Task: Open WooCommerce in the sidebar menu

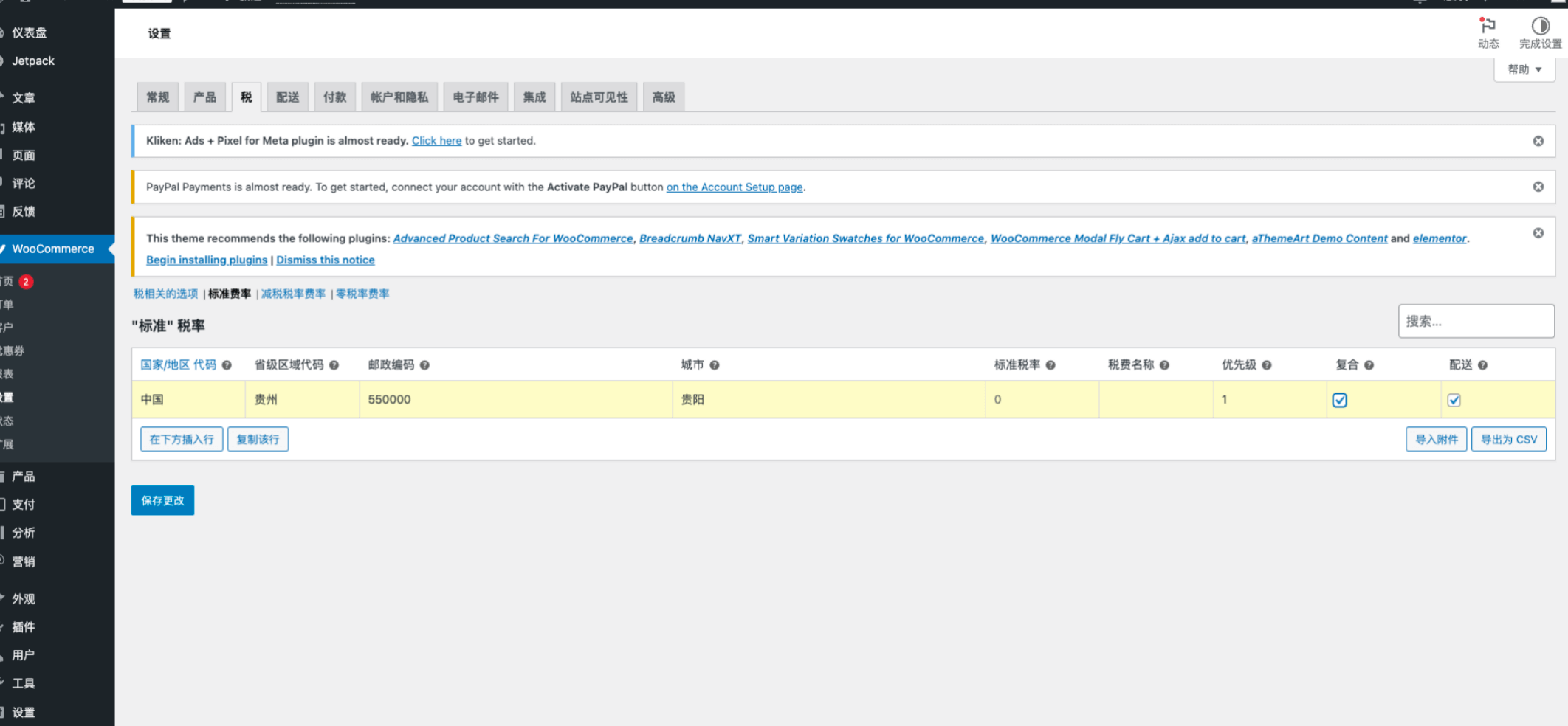Action: click(x=53, y=249)
